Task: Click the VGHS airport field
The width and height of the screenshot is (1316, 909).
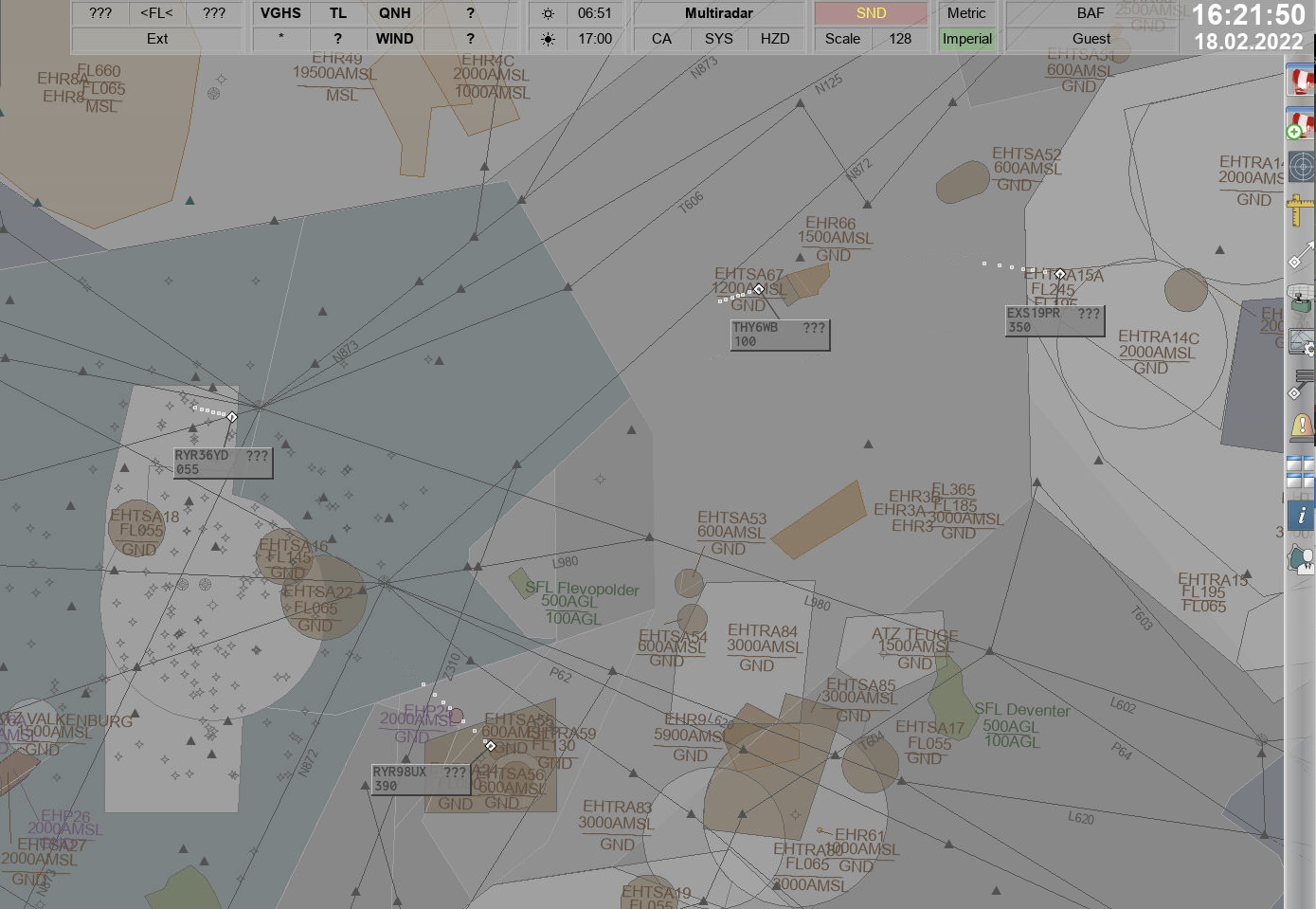Action: [280, 13]
